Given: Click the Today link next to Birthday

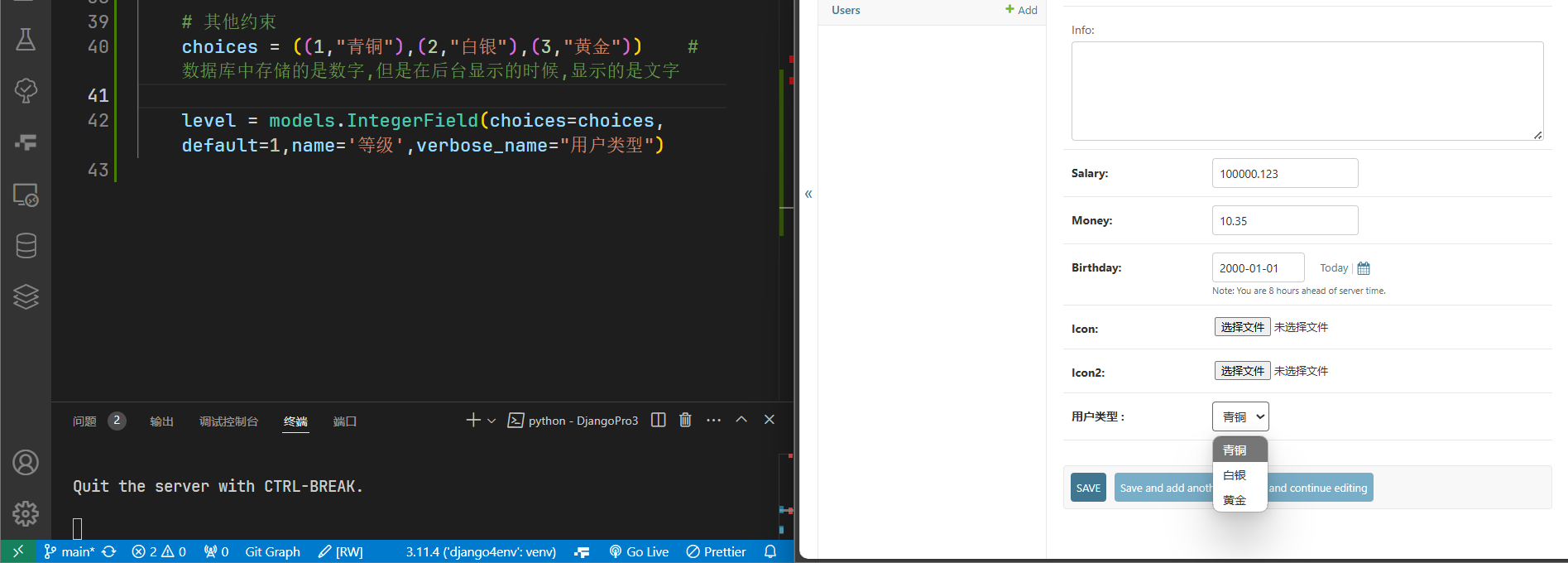Looking at the screenshot, I should click(1333, 268).
